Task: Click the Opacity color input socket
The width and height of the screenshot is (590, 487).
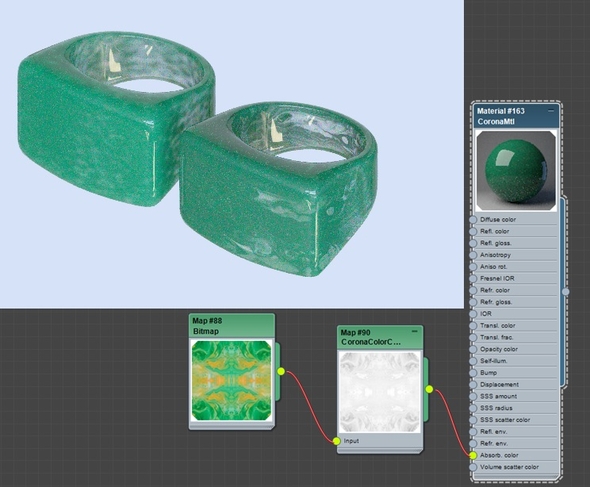Action: 473,349
